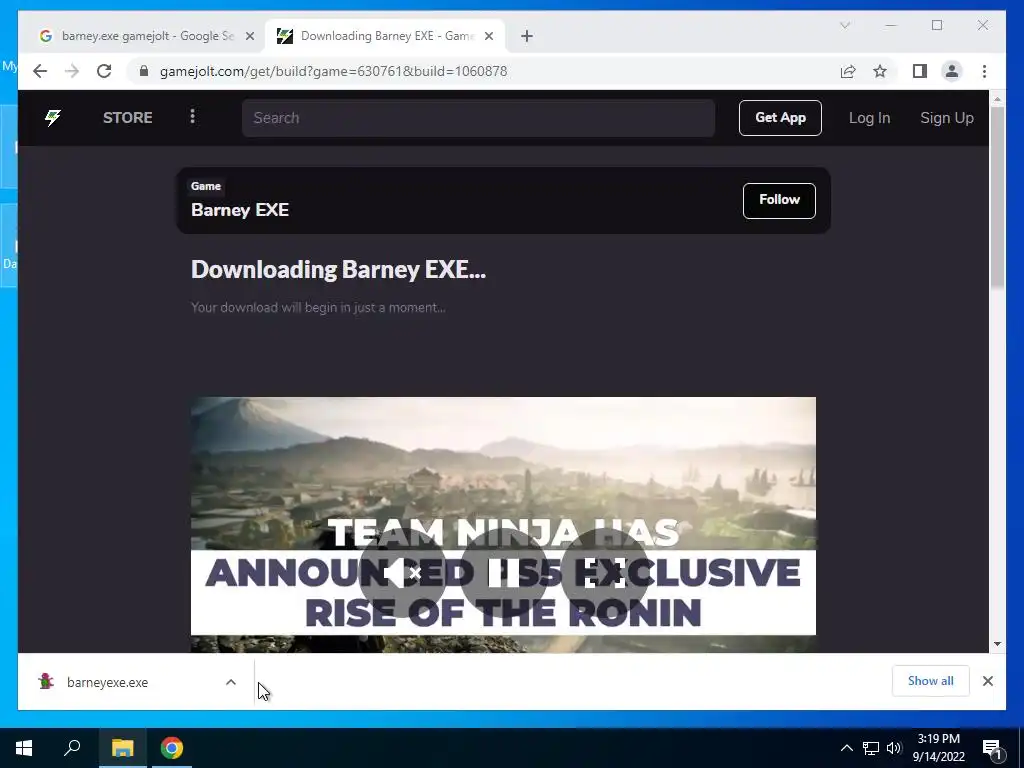
Task: Click the scrollbar up arrow
Action: [997, 99]
